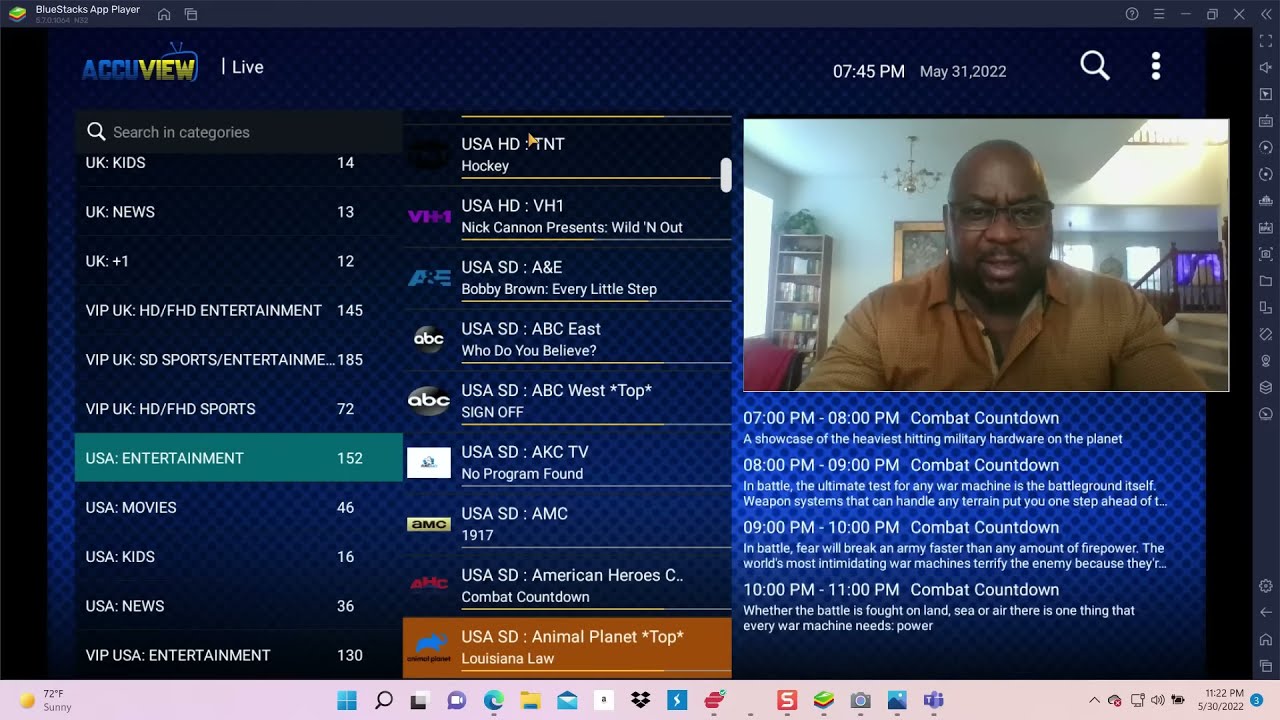
Task: Click the 08:00 PM Combat Countdown listing
Action: 955,482
